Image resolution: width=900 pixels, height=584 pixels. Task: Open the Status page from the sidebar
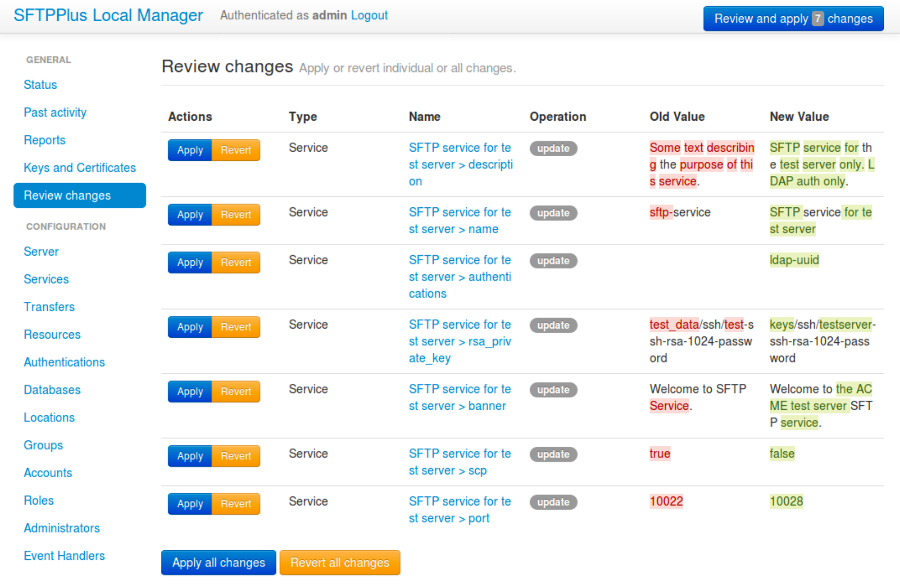coord(40,84)
